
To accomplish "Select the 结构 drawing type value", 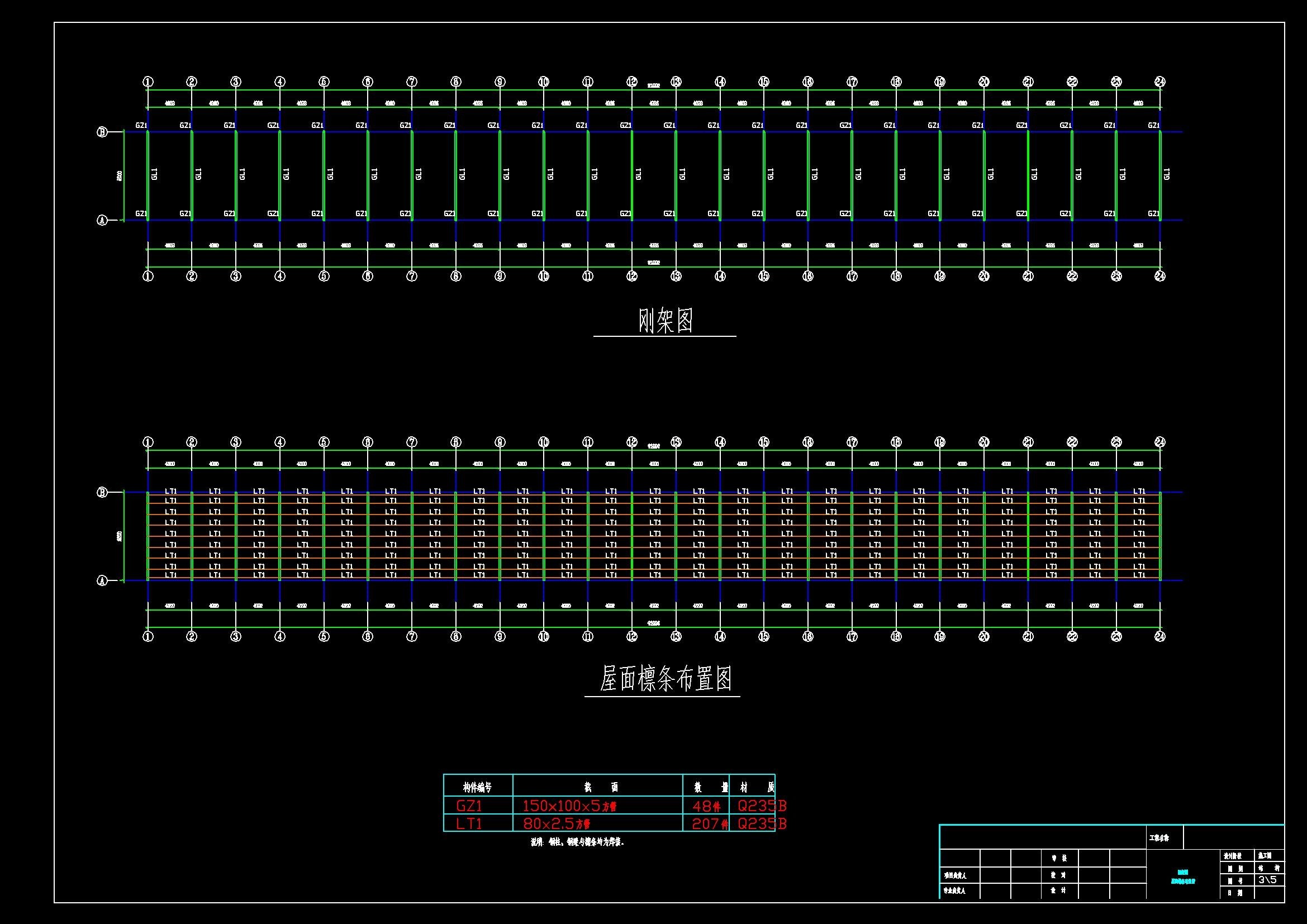I will pyautogui.click(x=1270, y=868).
